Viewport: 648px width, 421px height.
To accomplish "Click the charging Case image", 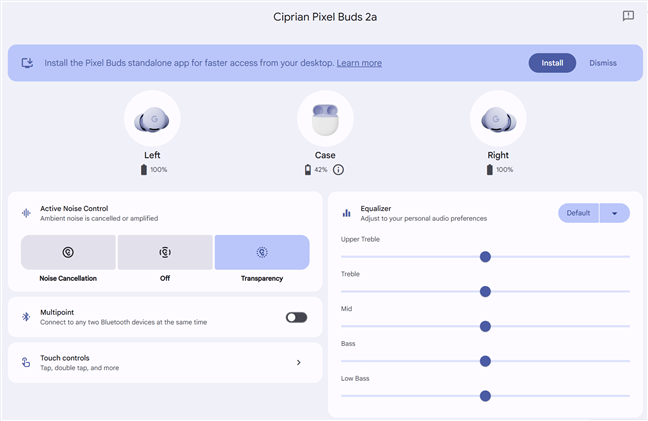I will pos(325,120).
